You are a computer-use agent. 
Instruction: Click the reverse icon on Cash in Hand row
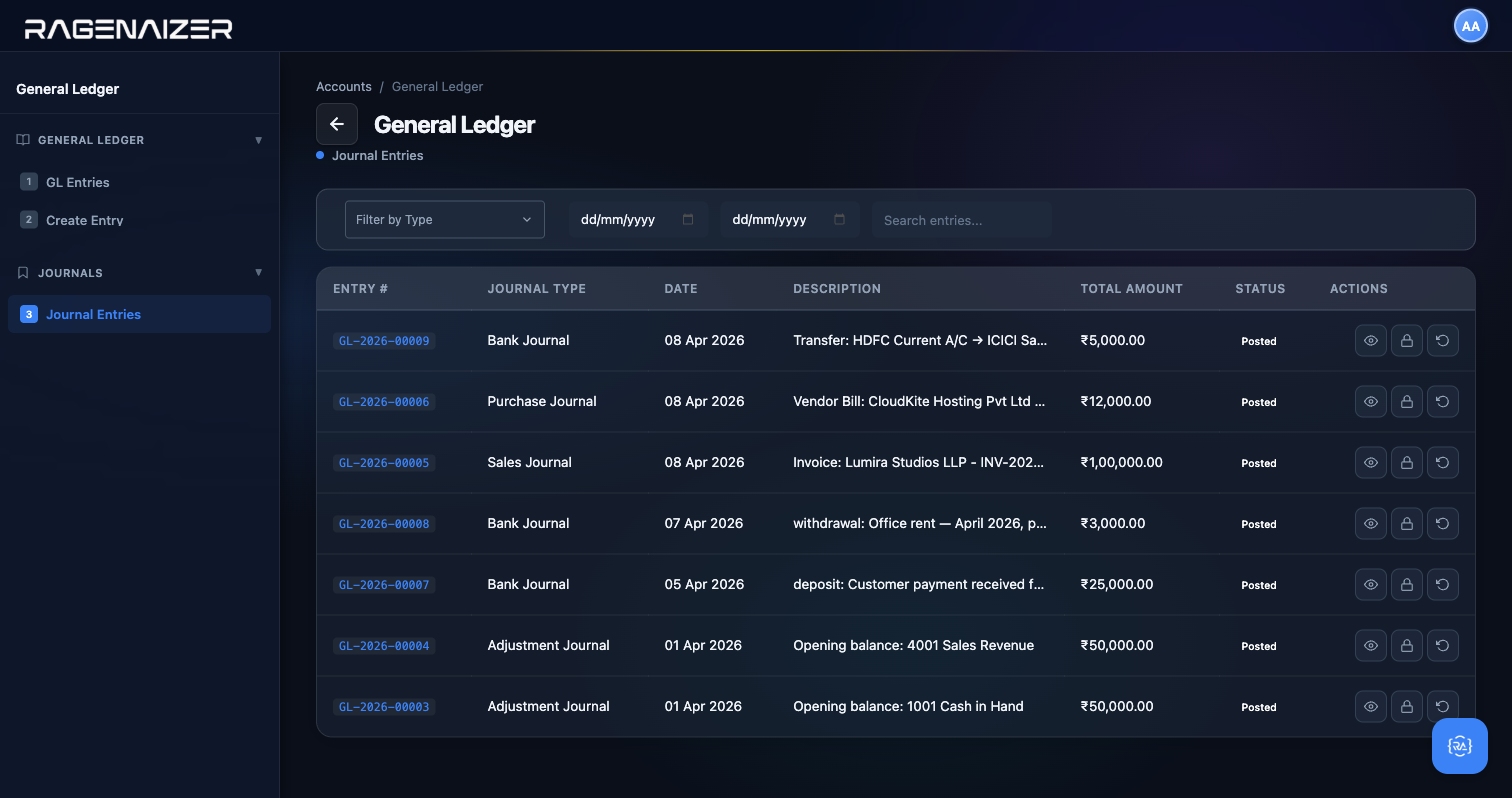(1443, 707)
